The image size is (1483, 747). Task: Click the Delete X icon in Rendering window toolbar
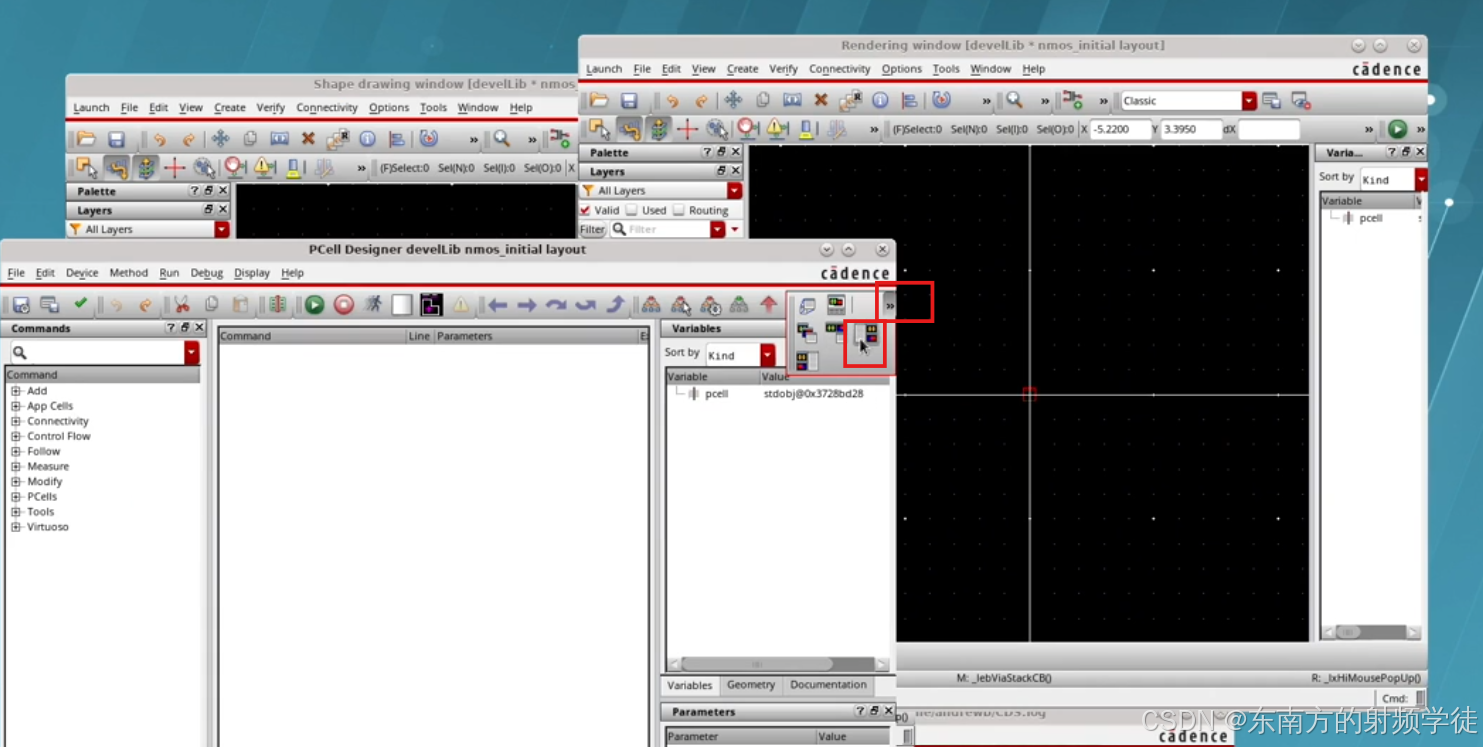coord(821,100)
